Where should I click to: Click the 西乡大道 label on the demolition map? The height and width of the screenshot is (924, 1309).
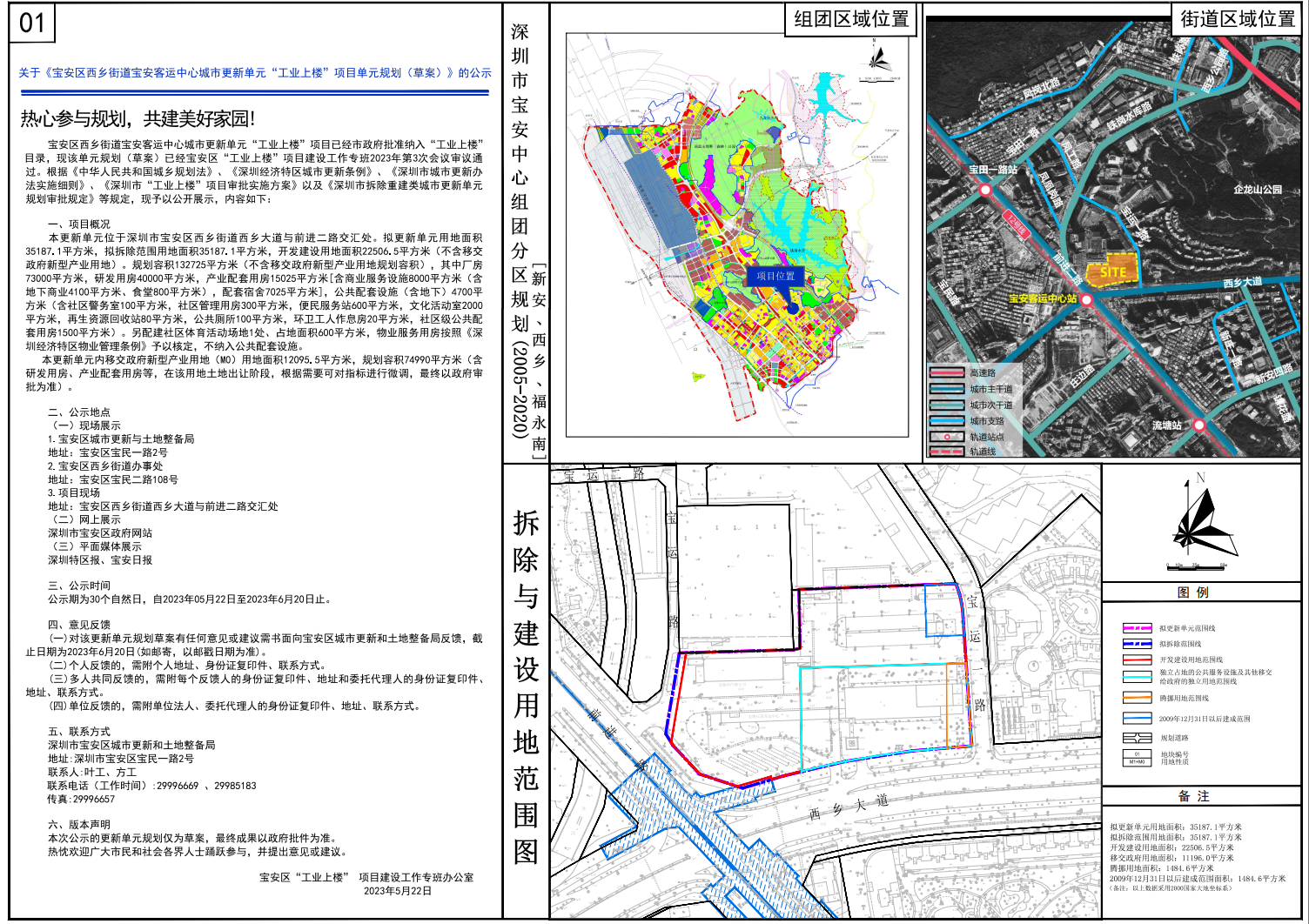click(x=849, y=807)
